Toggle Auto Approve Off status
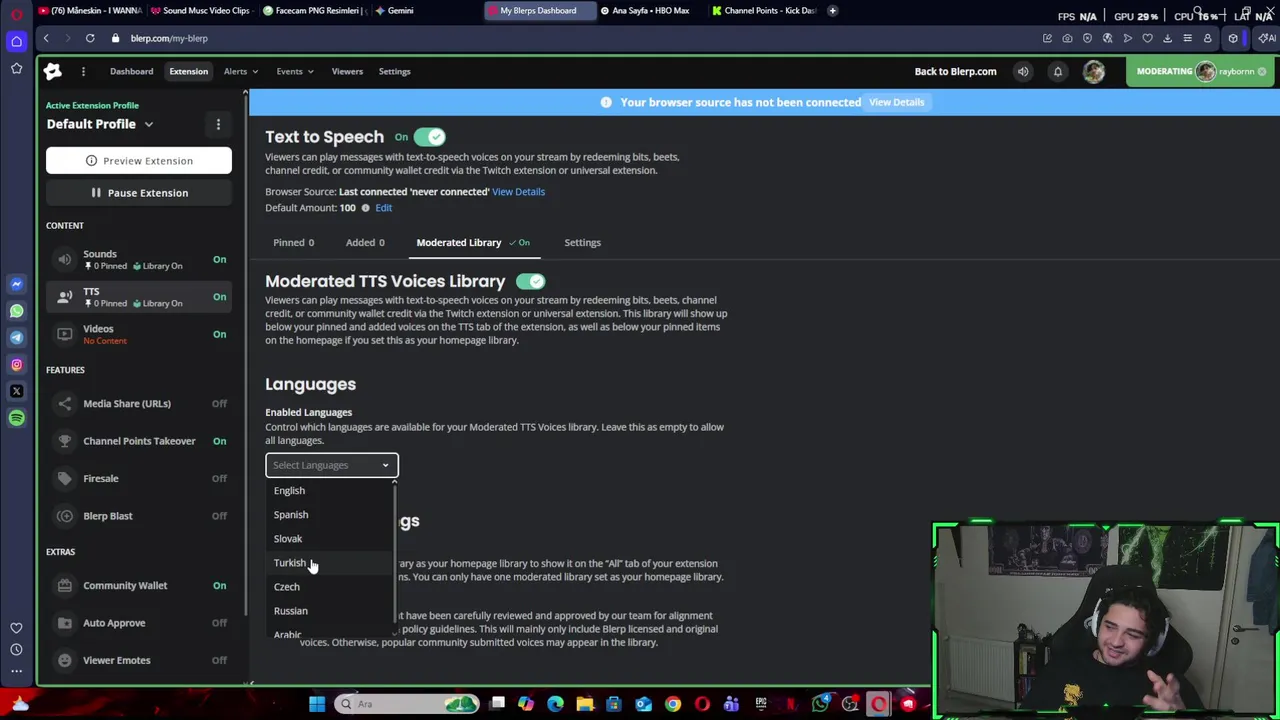The width and height of the screenshot is (1280, 720). [x=219, y=623]
